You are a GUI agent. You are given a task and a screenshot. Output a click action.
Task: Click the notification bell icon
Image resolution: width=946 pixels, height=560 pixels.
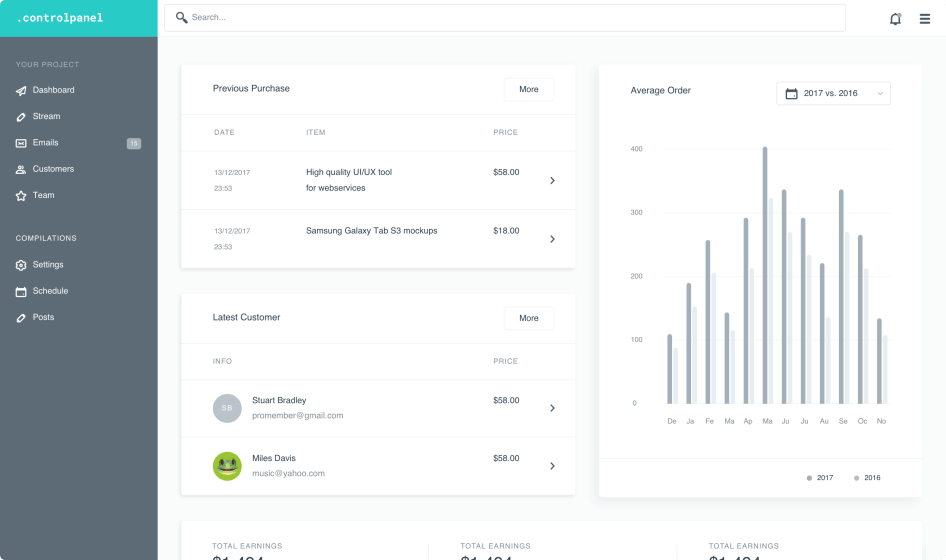(895, 18)
